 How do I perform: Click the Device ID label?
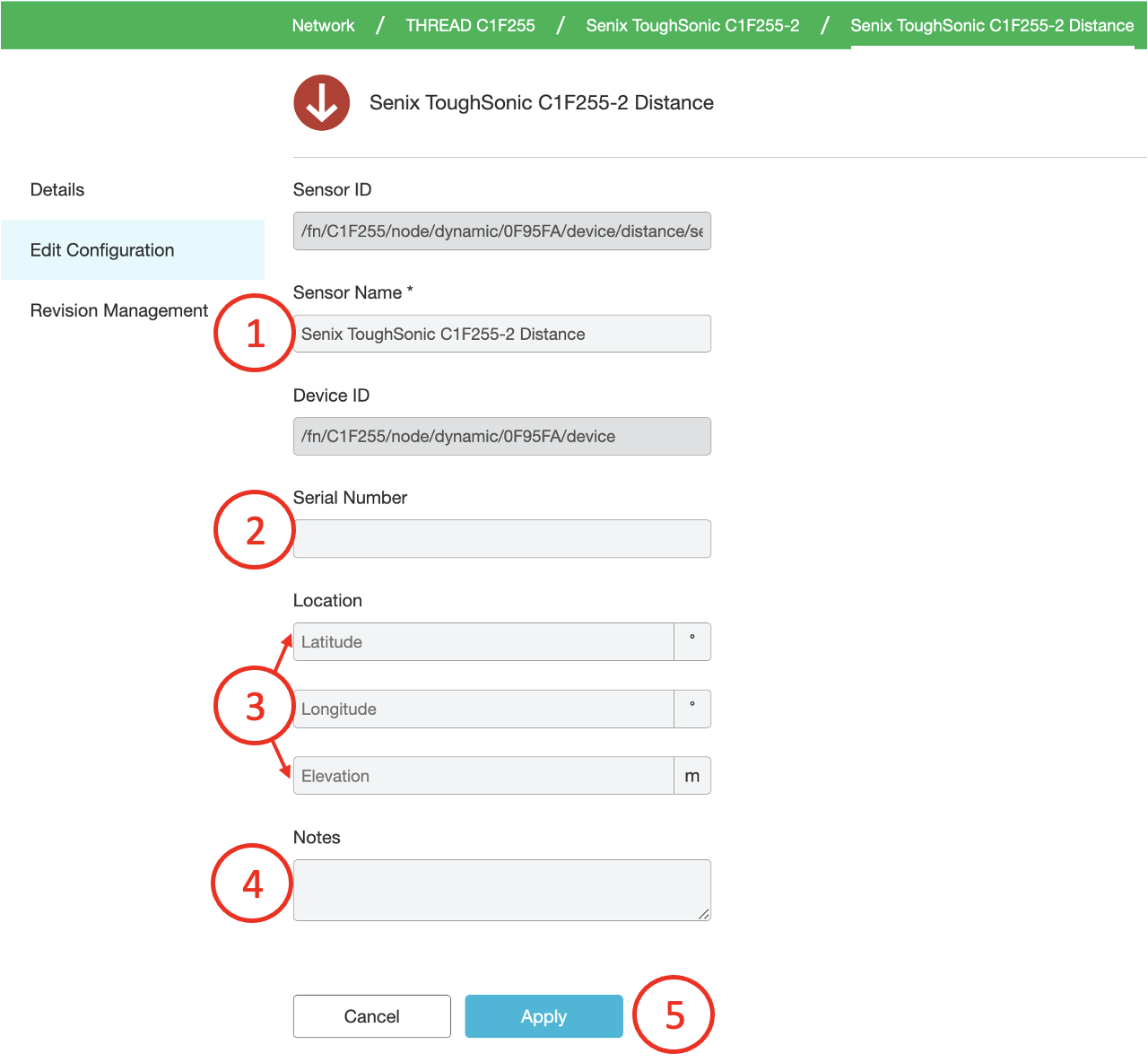pyautogui.click(x=331, y=396)
